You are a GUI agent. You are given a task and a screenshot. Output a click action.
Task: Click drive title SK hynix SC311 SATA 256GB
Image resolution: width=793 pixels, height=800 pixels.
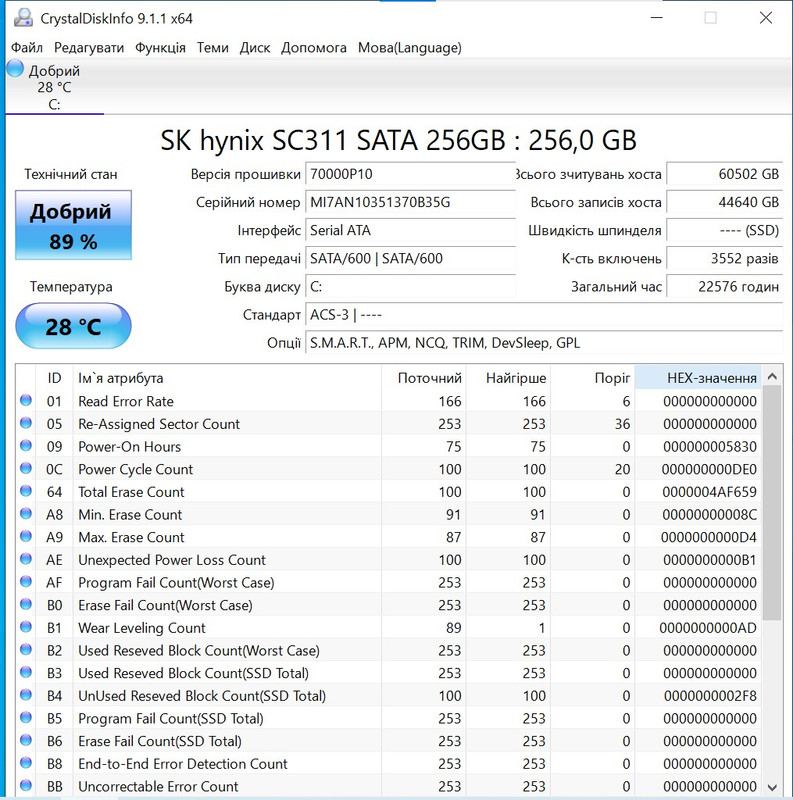click(398, 140)
